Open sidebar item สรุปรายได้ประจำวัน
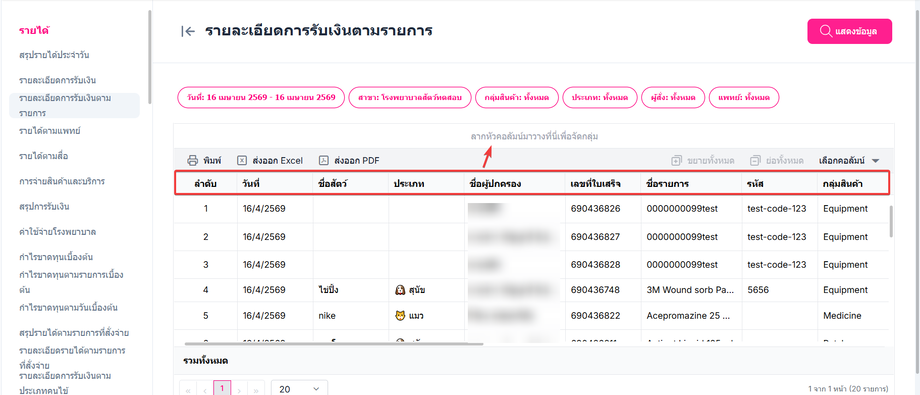The height and width of the screenshot is (395, 920). [54, 55]
